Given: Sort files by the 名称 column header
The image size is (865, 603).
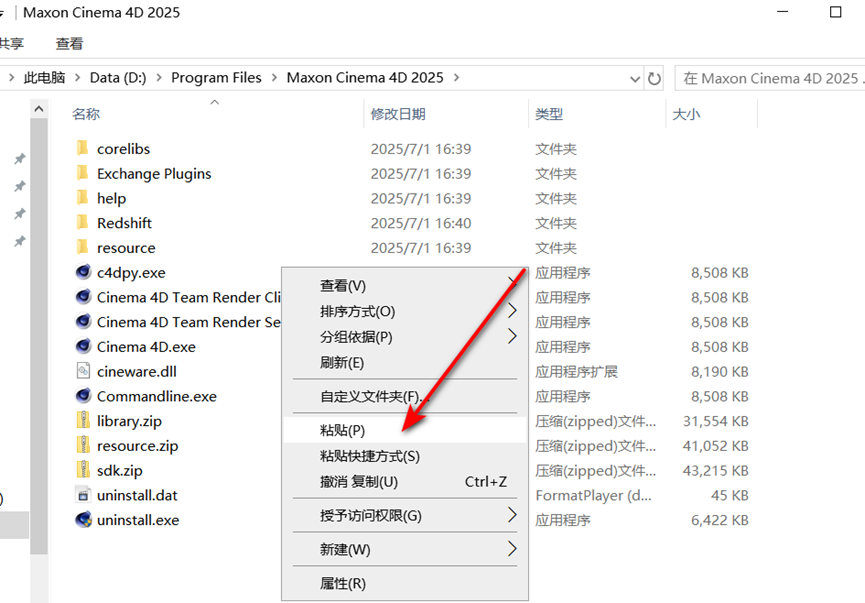Looking at the screenshot, I should [x=86, y=114].
